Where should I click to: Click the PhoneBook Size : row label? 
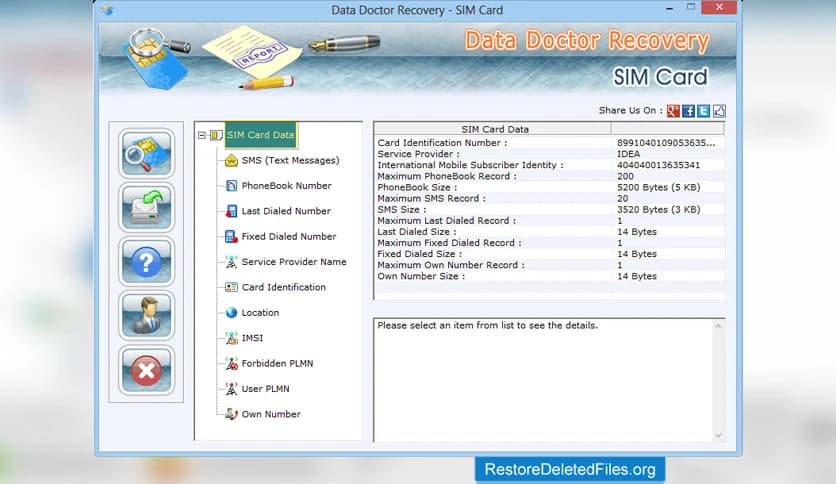(x=417, y=188)
